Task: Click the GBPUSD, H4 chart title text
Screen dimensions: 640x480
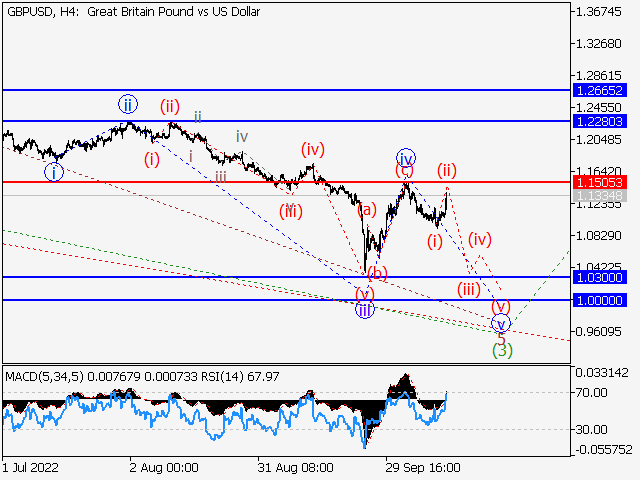Action: pos(133,11)
